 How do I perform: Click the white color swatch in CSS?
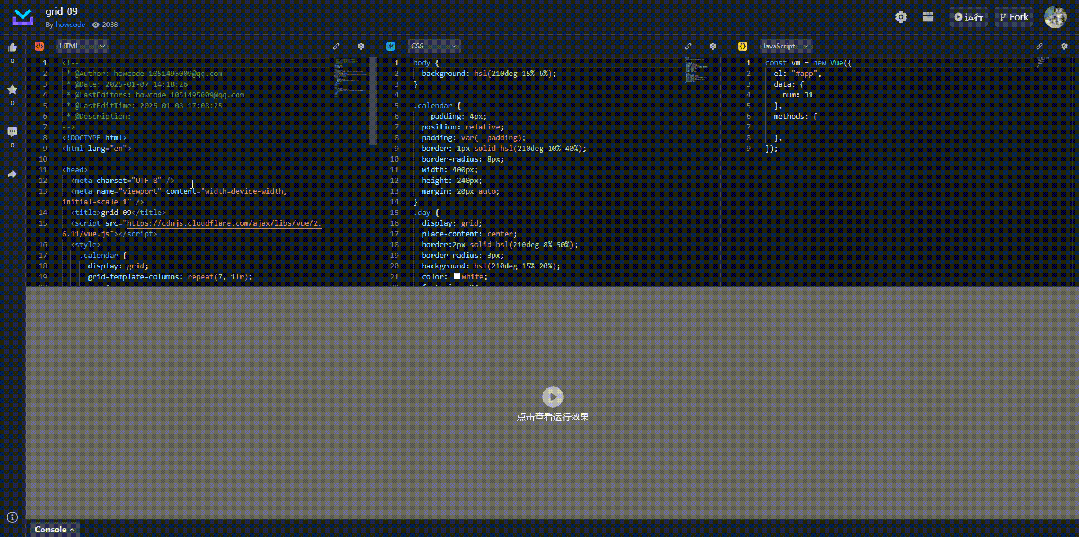coord(456,276)
